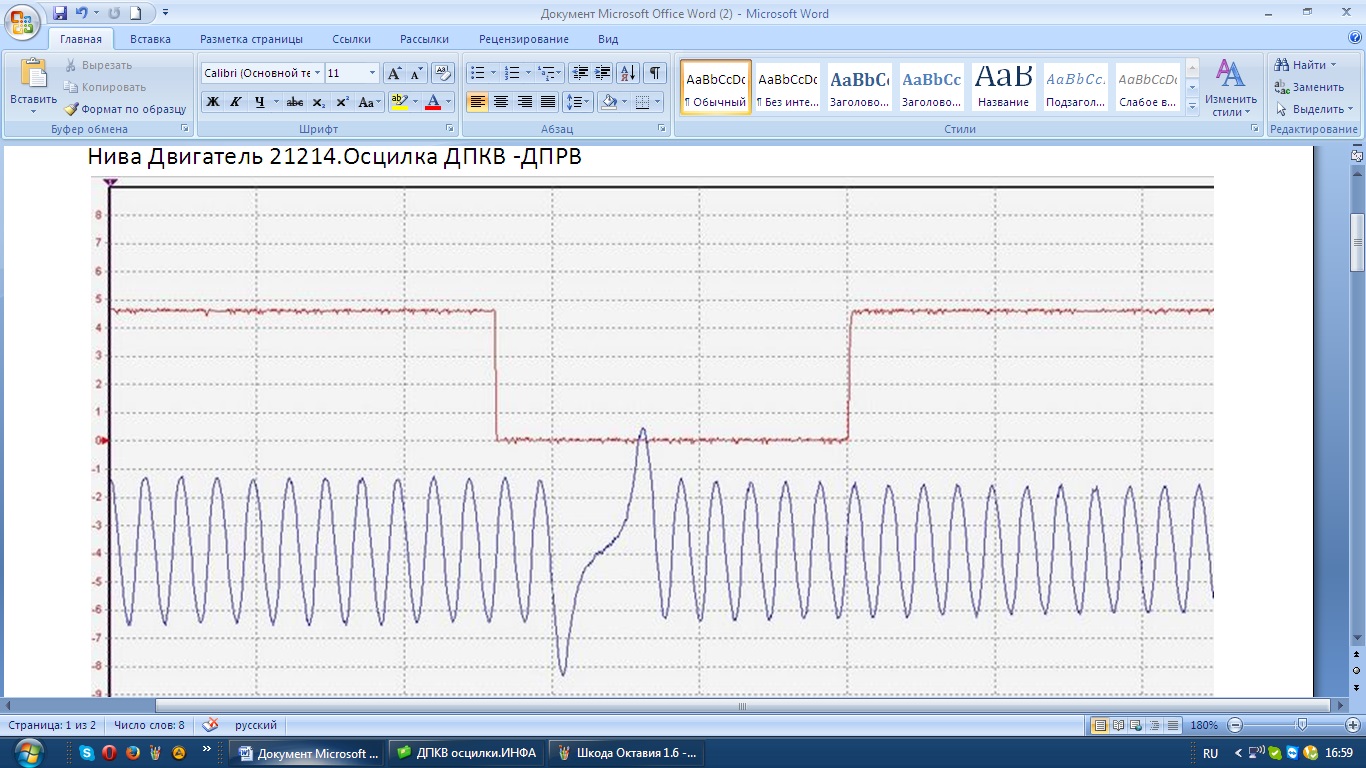
Task: Click horizontal scrollbar thumb
Action: tap(745, 705)
